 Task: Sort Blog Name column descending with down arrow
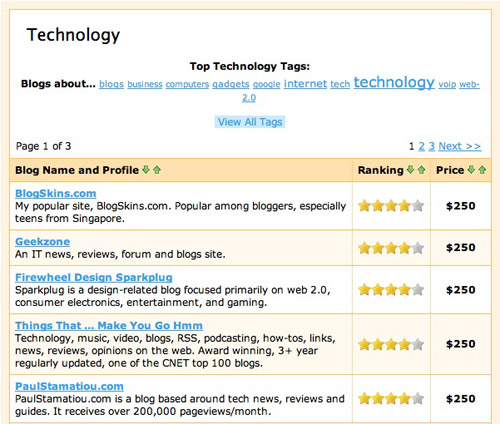point(146,170)
